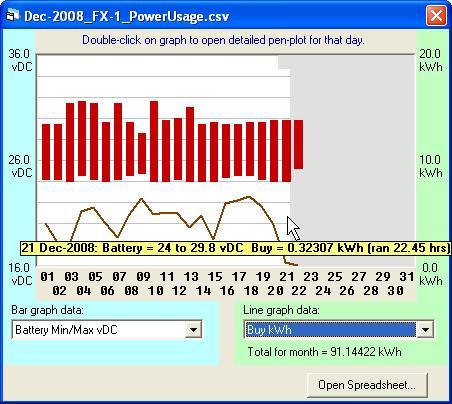
Task: Click day label 15 on the x-axis
Action: point(215,277)
